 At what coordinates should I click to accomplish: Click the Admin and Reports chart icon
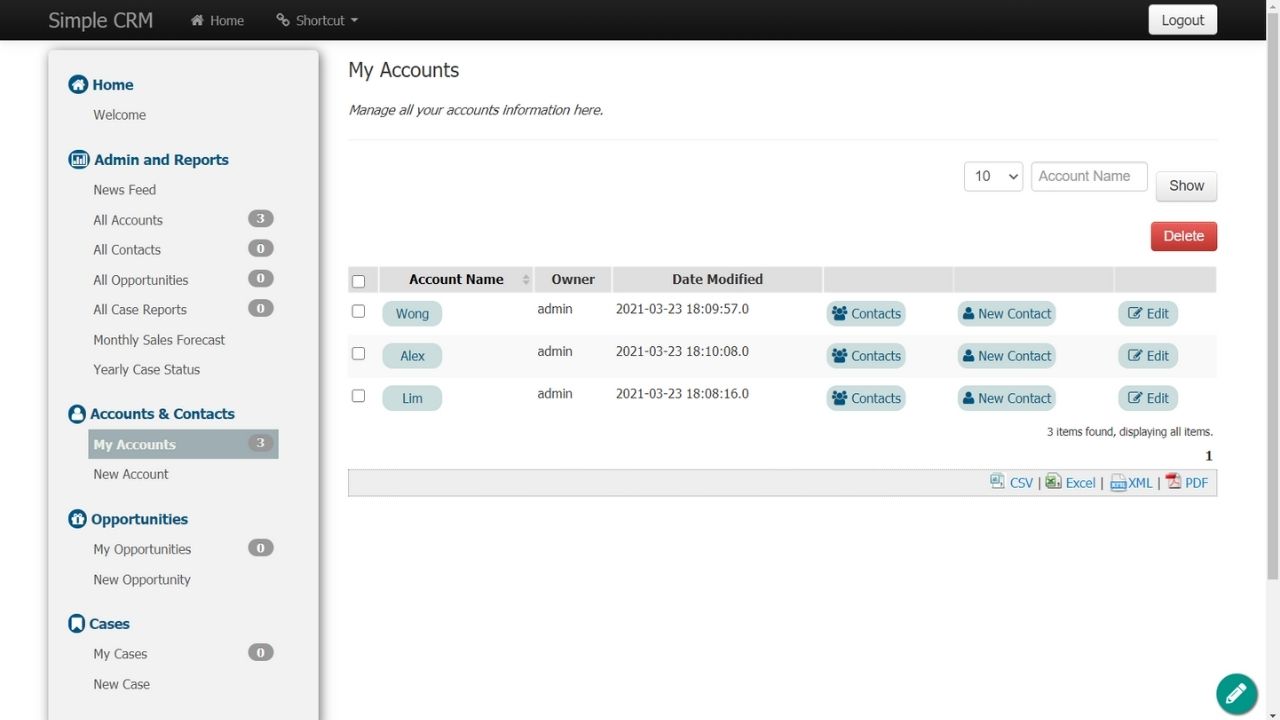point(78,160)
